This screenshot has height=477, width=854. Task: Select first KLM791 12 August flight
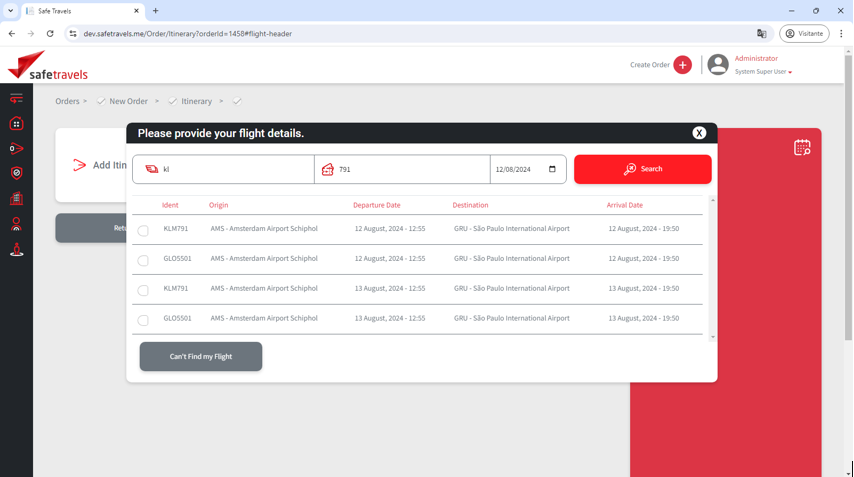coord(143,231)
